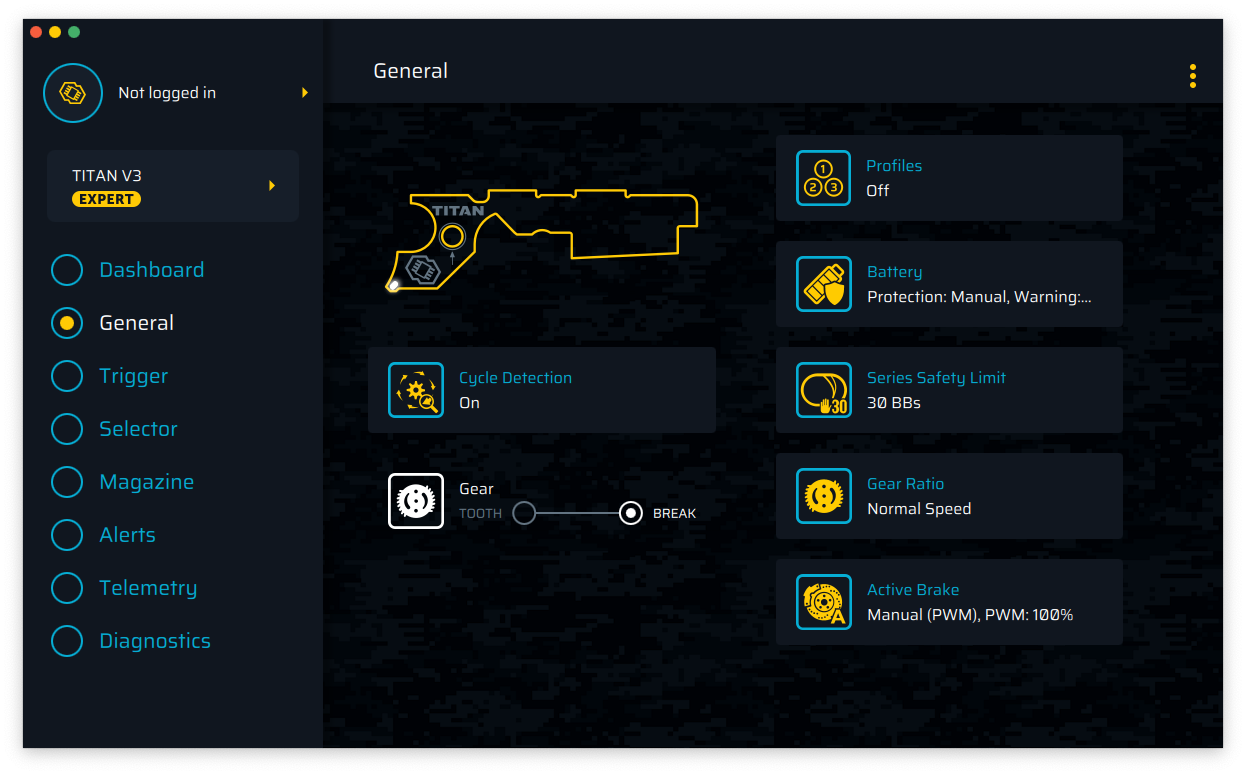Click the Active Brake disc icon
The image size is (1246, 775).
coord(823,602)
